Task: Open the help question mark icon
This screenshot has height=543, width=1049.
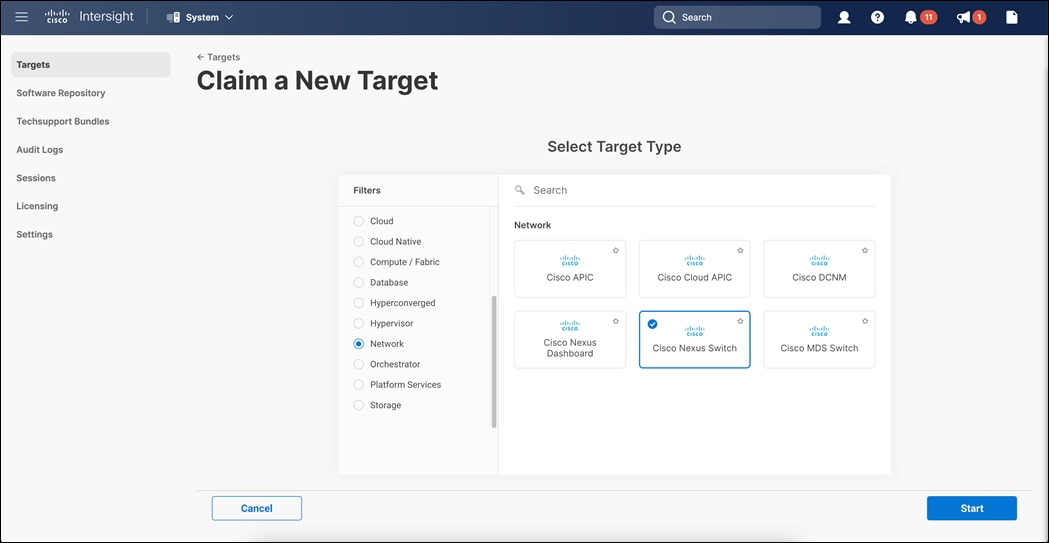Action: pos(877,17)
